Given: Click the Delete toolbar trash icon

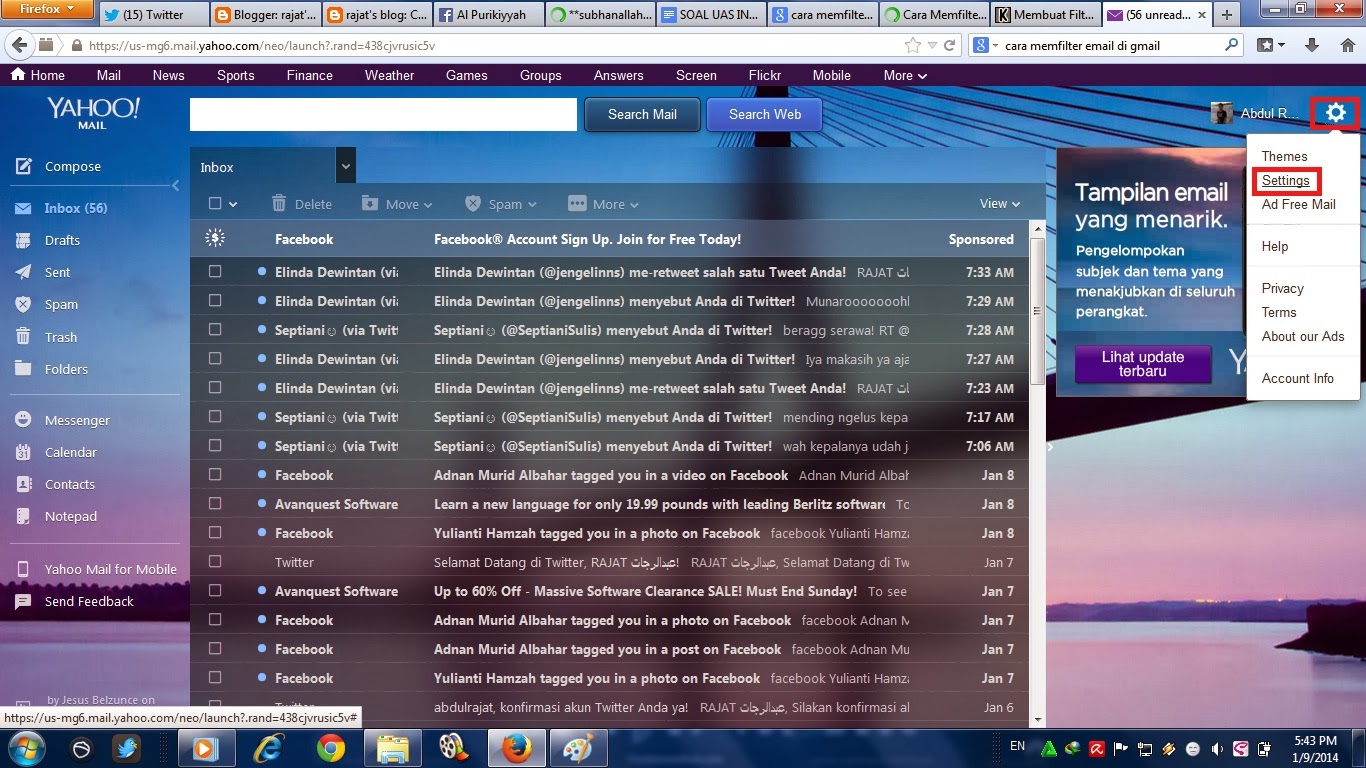Looking at the screenshot, I should [x=279, y=203].
